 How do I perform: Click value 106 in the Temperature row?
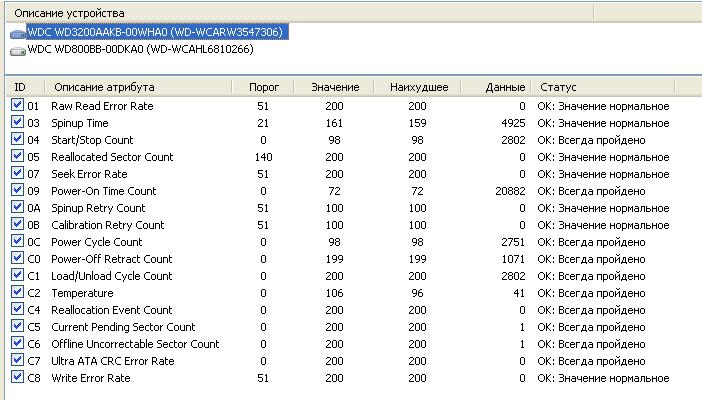point(334,293)
